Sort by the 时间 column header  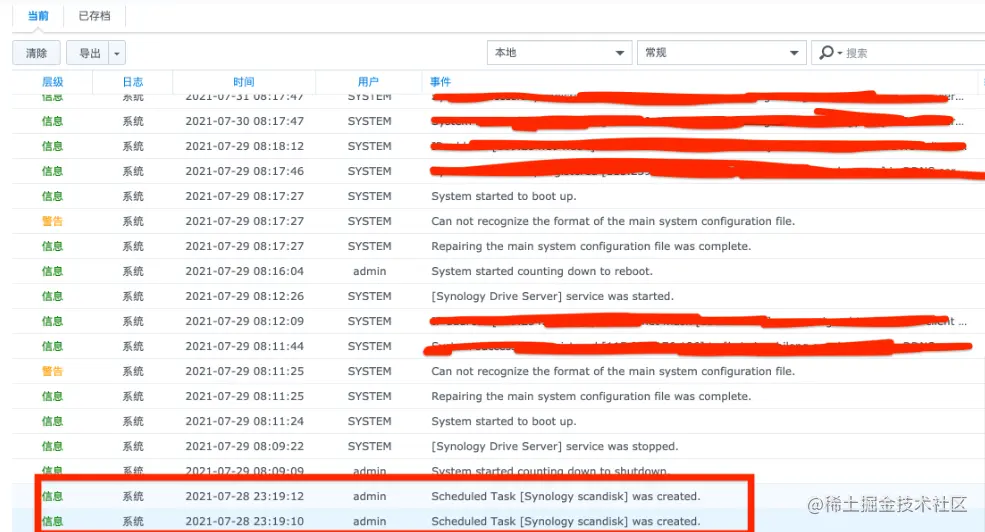pos(244,82)
